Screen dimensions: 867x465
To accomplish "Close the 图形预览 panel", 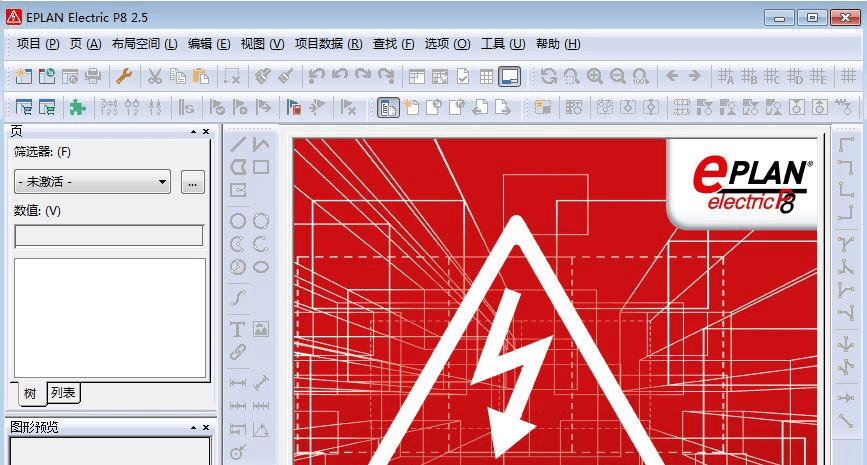I will pyautogui.click(x=206, y=427).
